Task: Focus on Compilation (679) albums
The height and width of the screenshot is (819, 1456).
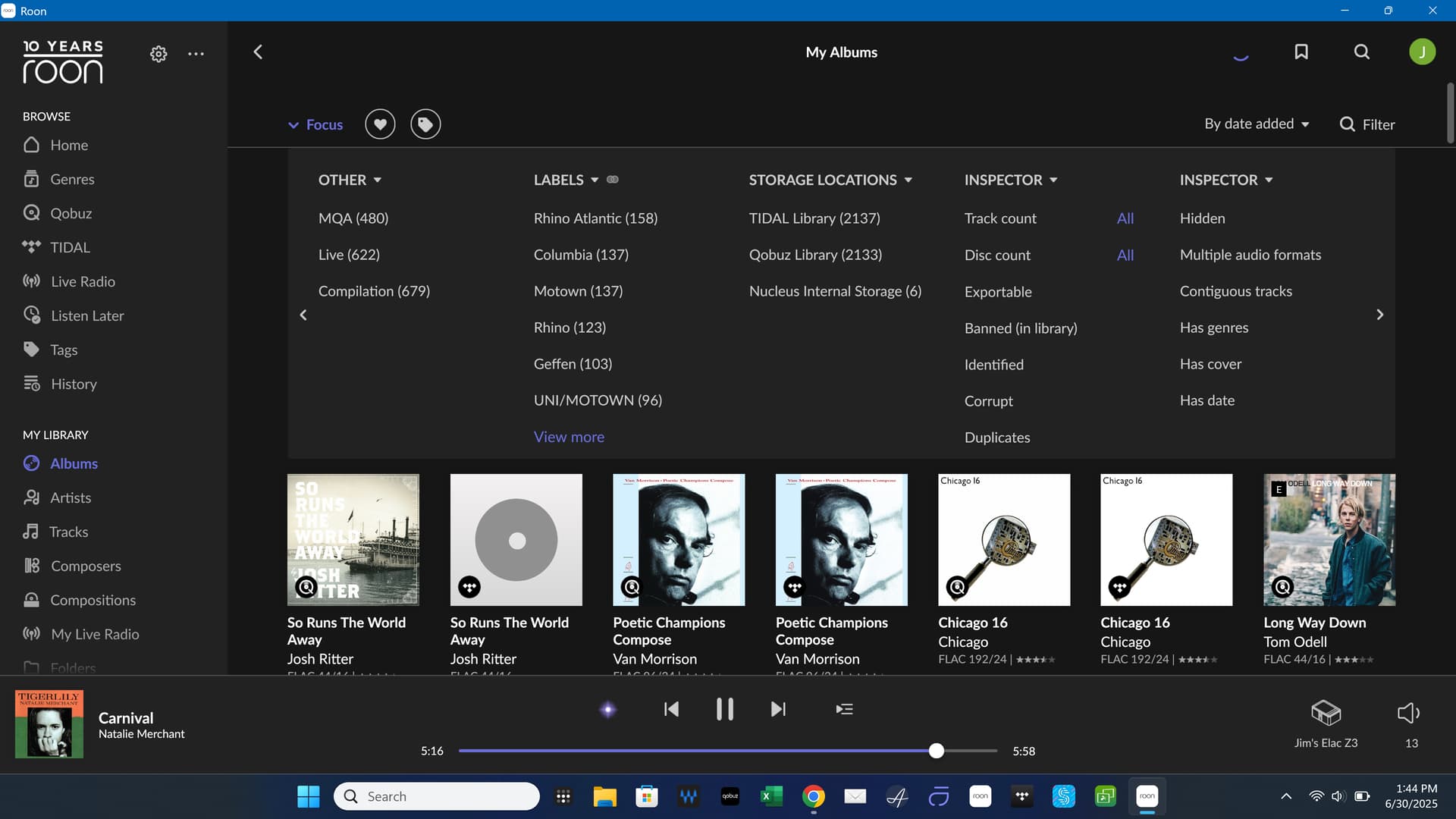Action: tap(374, 291)
